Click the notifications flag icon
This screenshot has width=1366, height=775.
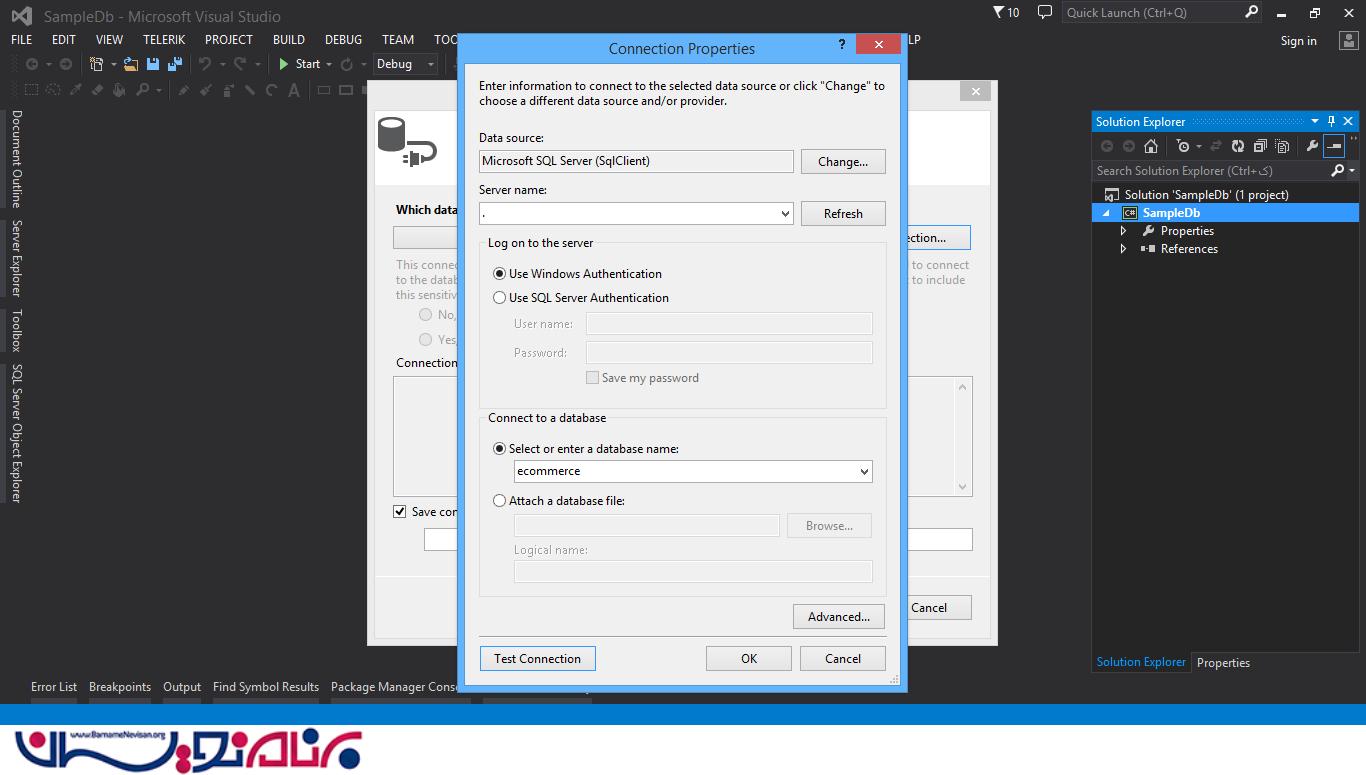tap(999, 13)
